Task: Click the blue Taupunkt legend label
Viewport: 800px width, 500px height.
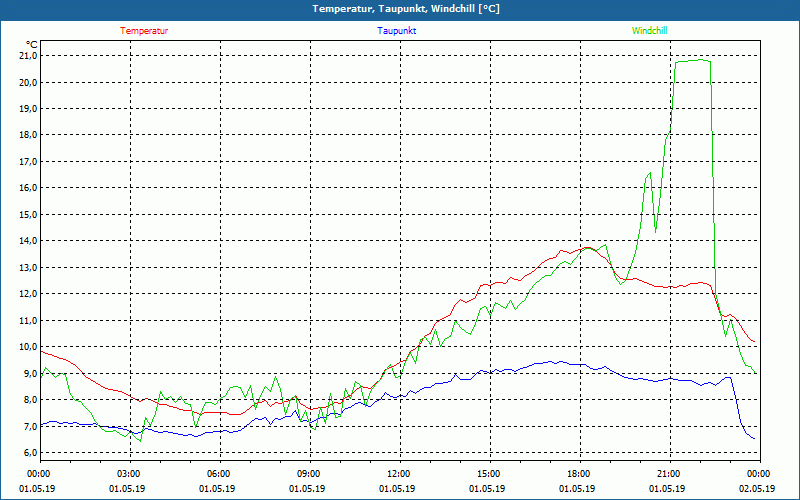Action: [x=396, y=31]
